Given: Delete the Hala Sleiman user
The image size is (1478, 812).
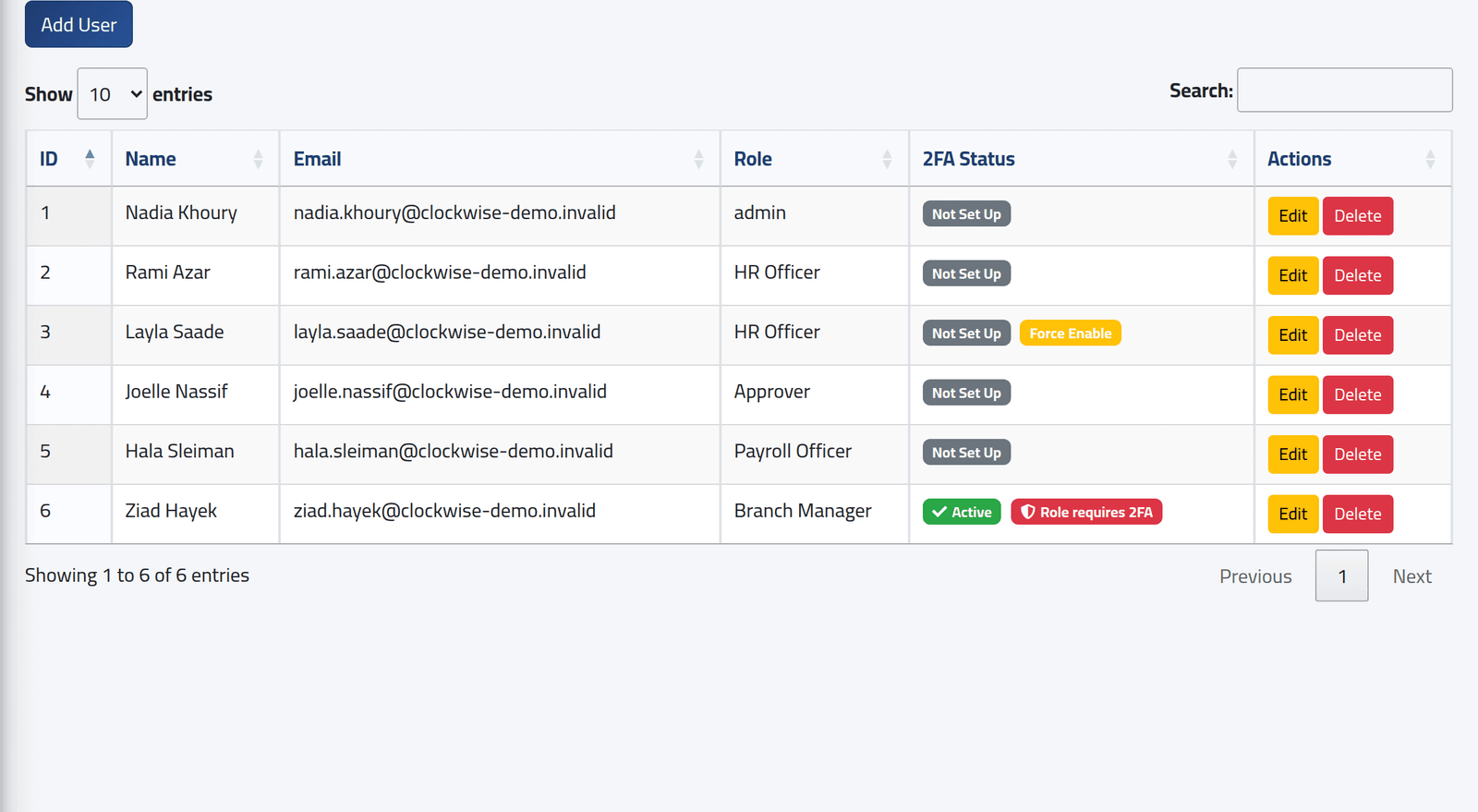Looking at the screenshot, I should pos(1357,454).
